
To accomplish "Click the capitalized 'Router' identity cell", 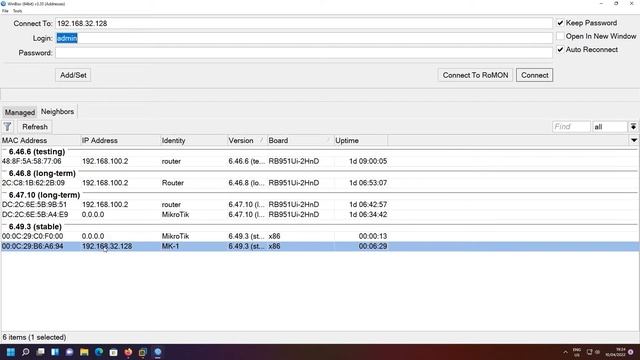I will click(173, 183).
